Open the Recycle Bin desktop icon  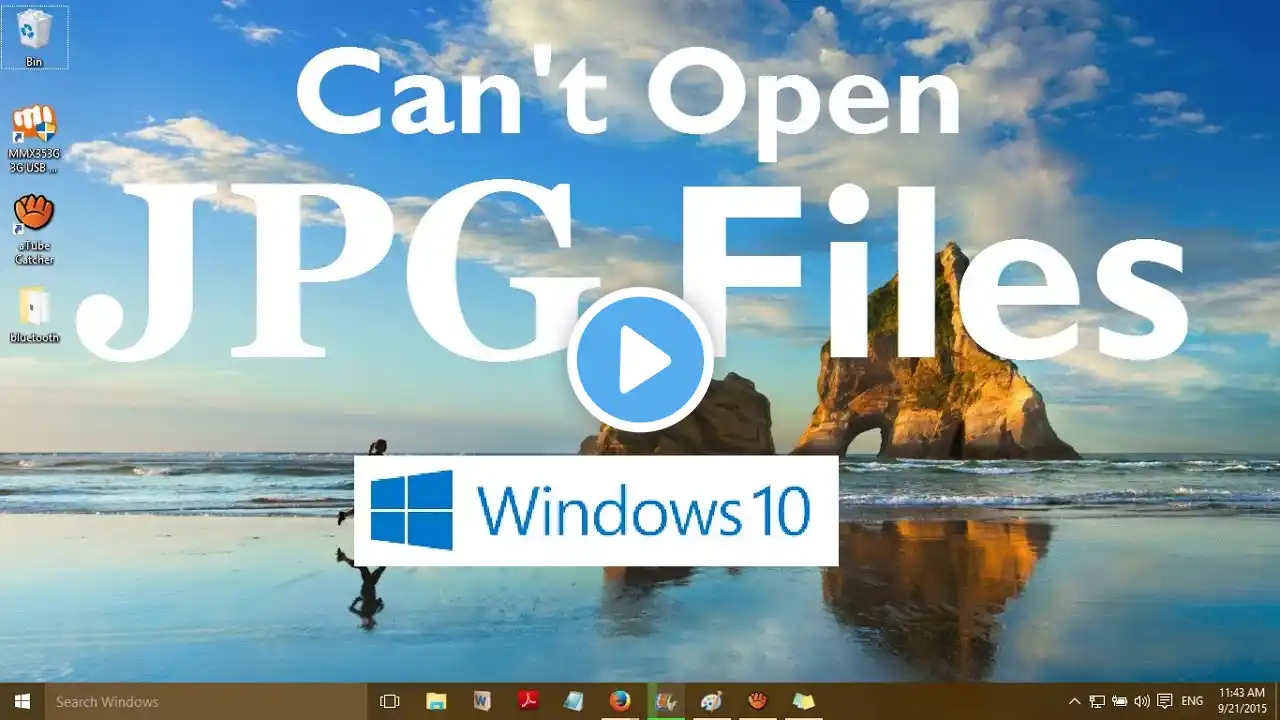coord(34,38)
